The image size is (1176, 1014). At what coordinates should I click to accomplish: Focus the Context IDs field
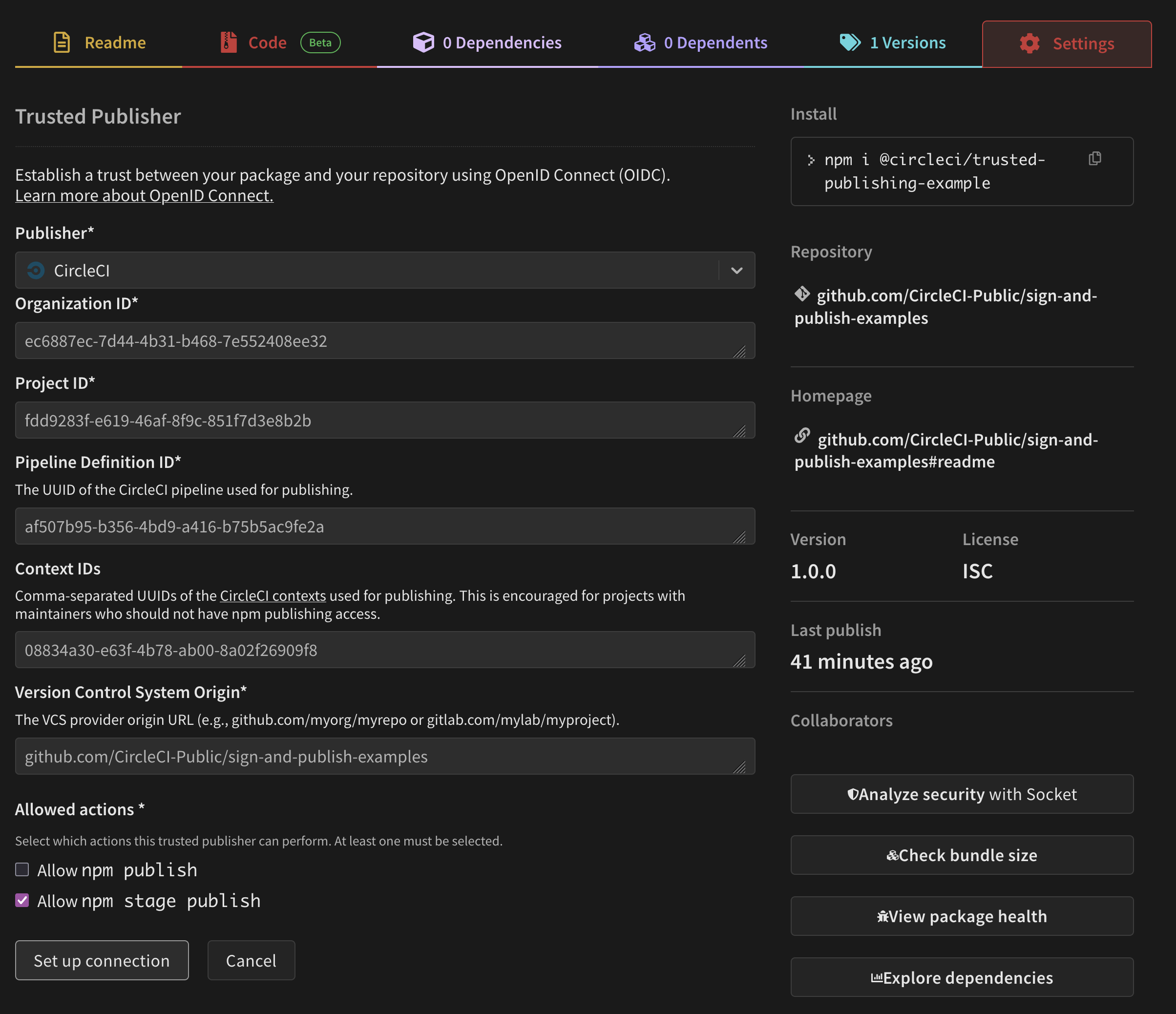[385, 650]
